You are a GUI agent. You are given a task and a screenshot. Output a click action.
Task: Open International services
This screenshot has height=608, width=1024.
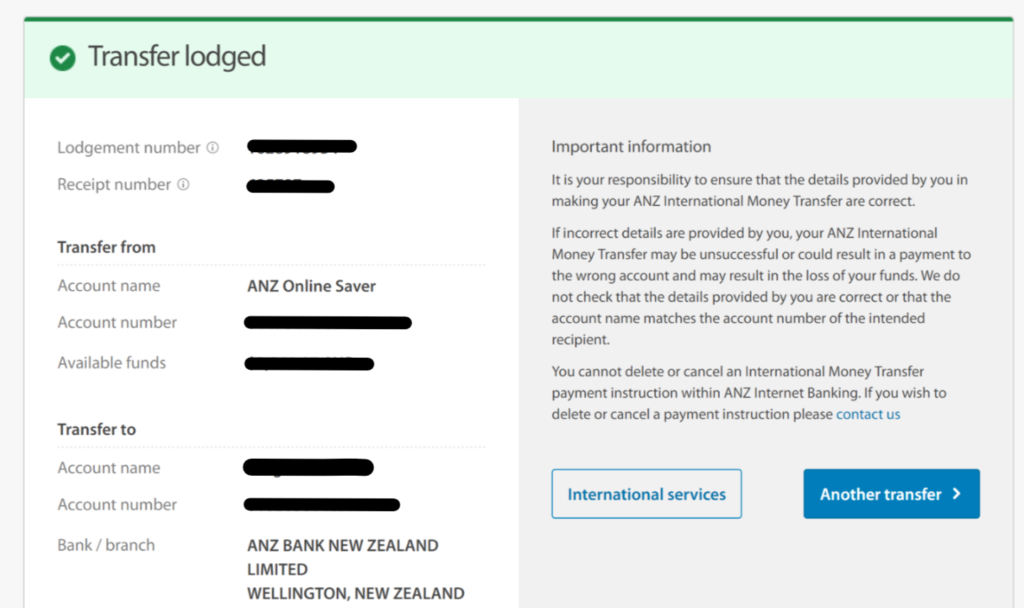tap(646, 494)
